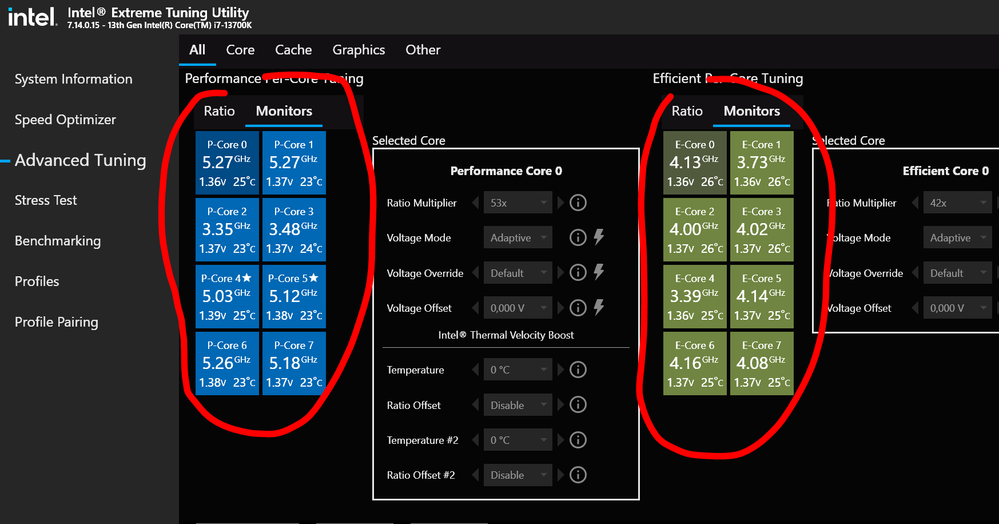Increase performance Ratio Multiplier with right arrow
The width and height of the screenshot is (999, 524).
(561, 203)
